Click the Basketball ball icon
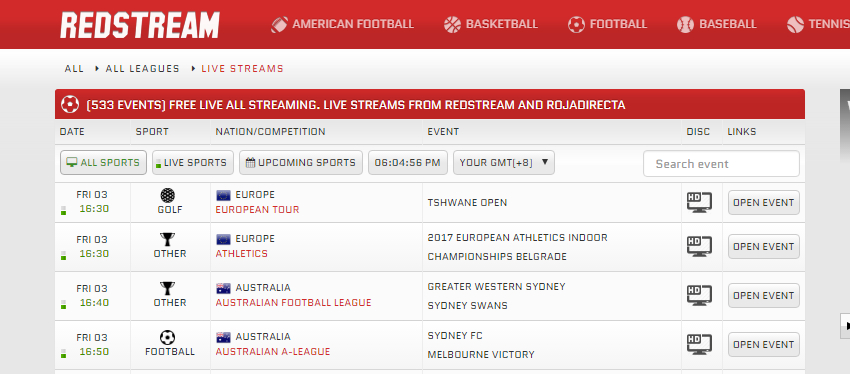Screen dimensions: 850x374 [x=452, y=24]
